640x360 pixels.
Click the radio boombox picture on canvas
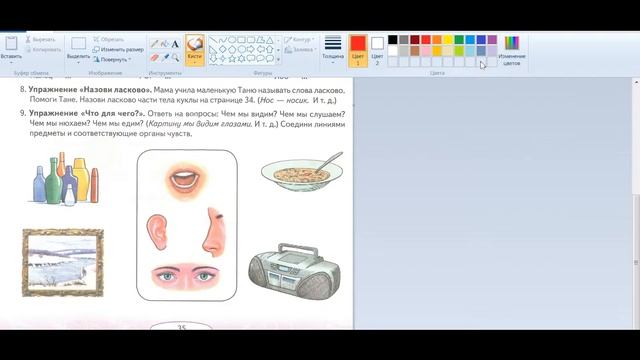(295, 272)
